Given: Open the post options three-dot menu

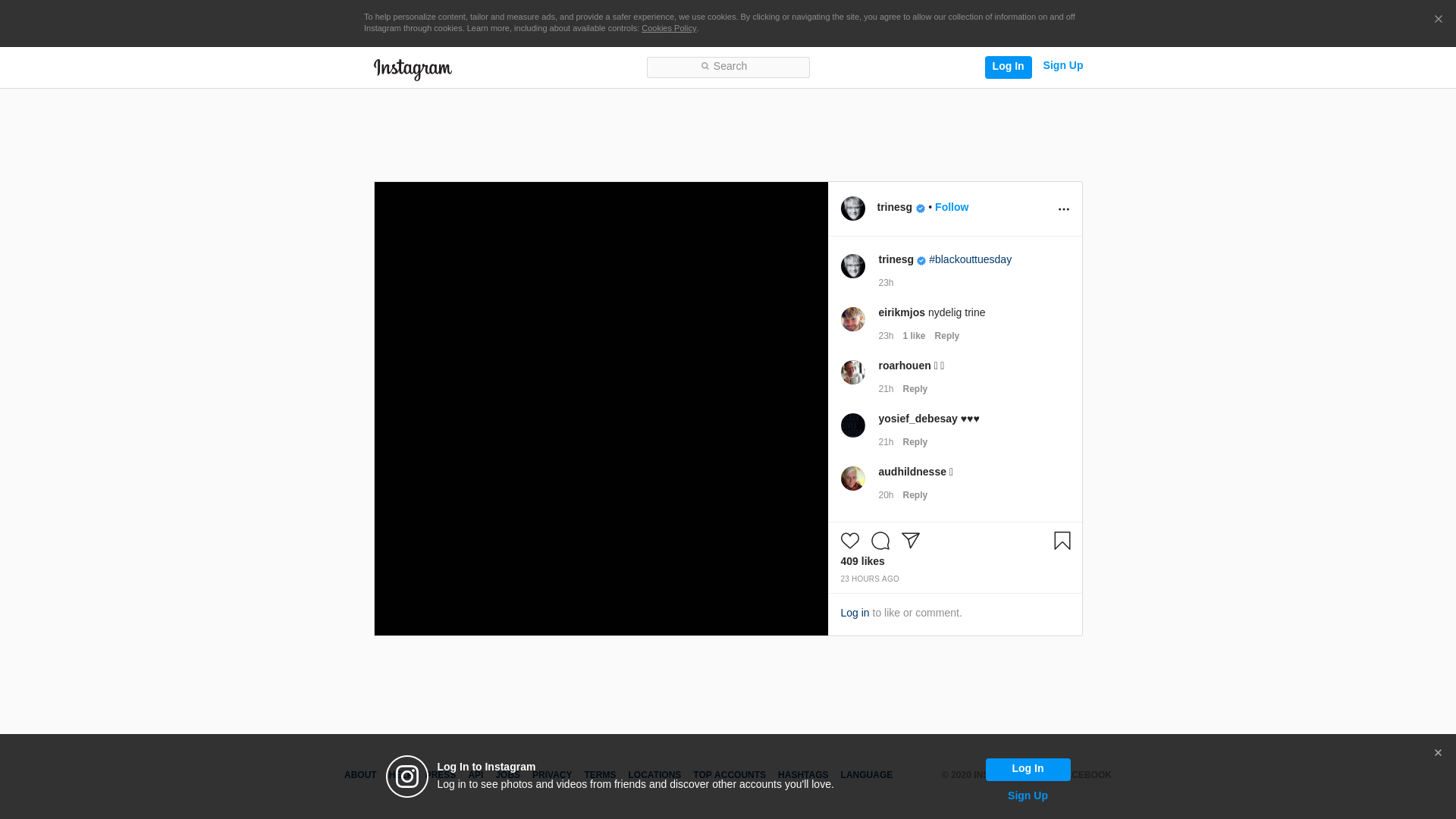Looking at the screenshot, I should coord(1063,209).
